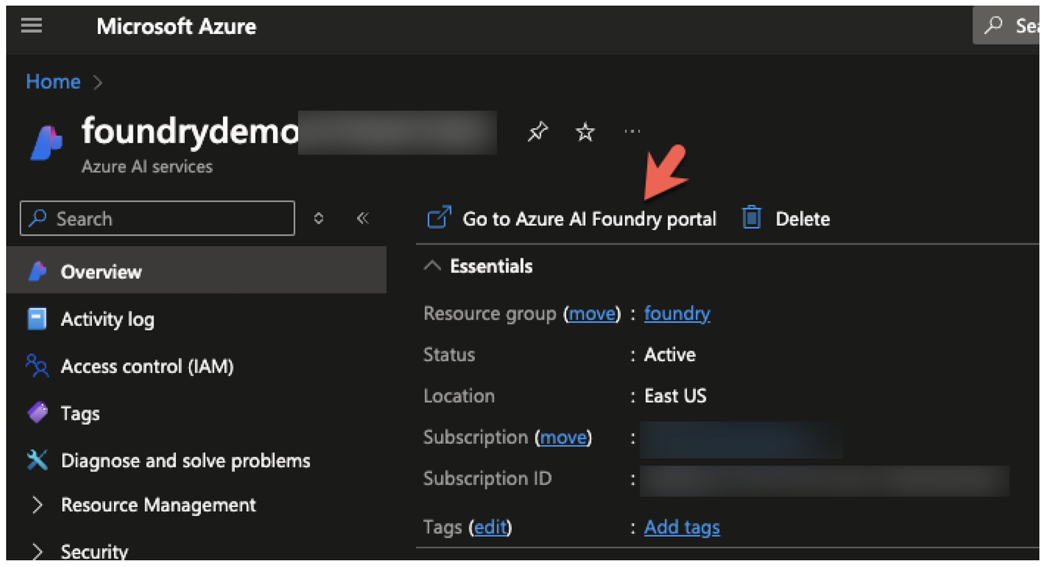This screenshot has width=1050, height=567.
Task: Click Go to Azure AI Foundry portal
Action: click(x=589, y=219)
